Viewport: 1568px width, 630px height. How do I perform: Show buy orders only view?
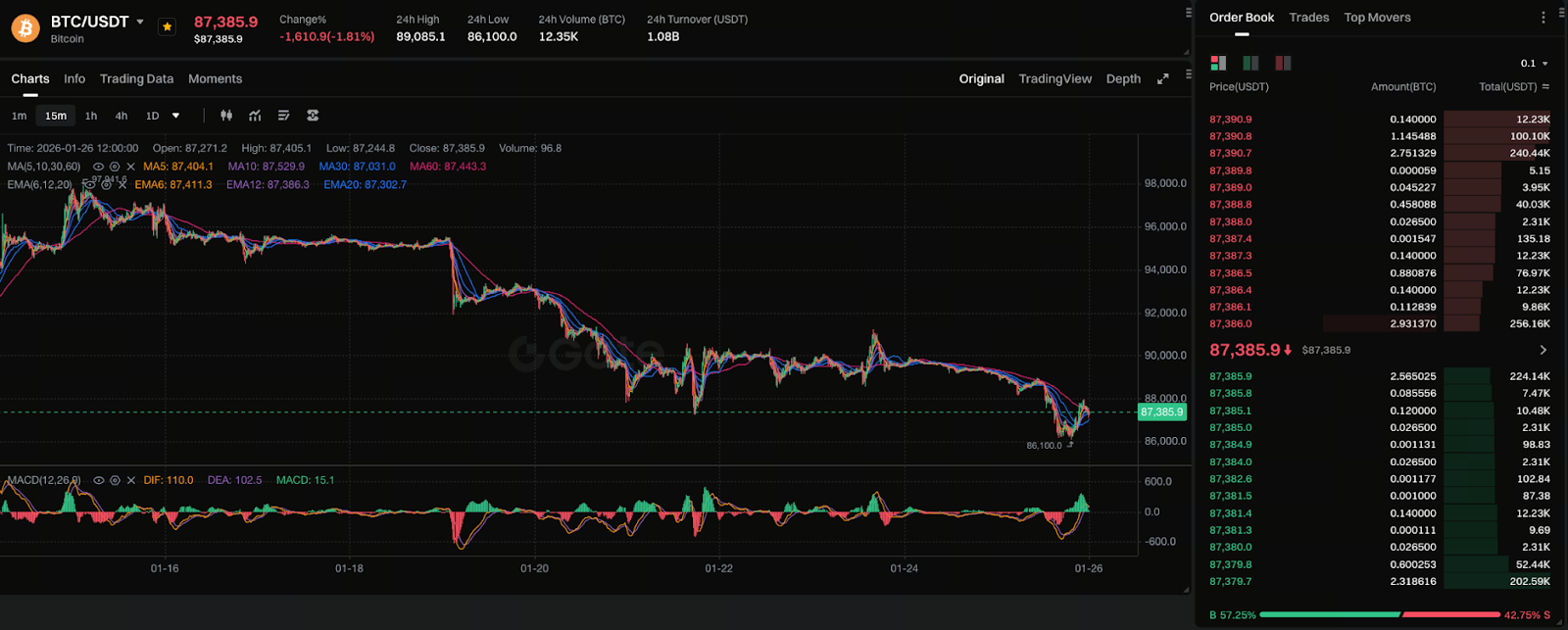1250,63
